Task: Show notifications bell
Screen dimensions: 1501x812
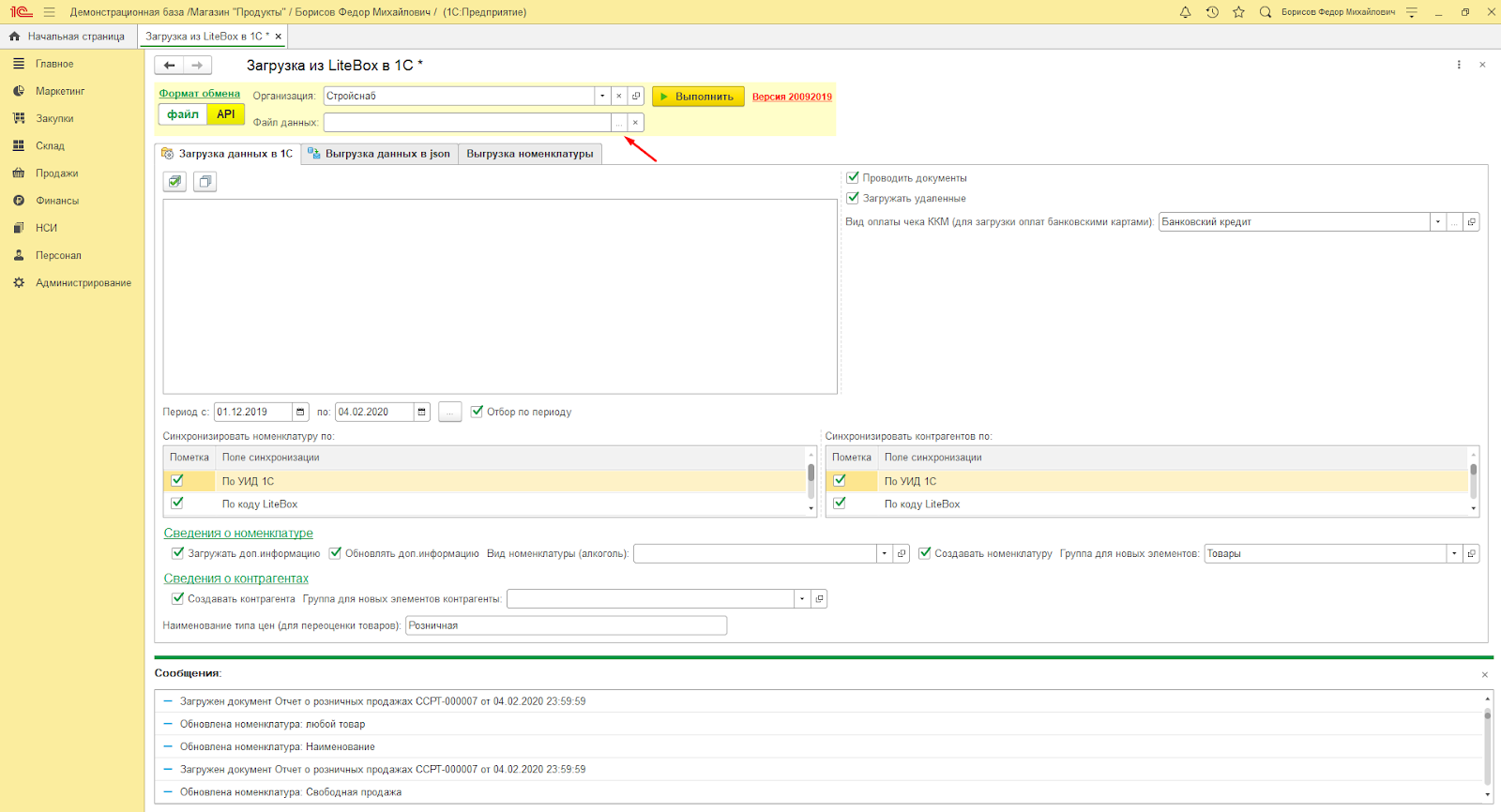Action: pyautogui.click(x=1186, y=12)
